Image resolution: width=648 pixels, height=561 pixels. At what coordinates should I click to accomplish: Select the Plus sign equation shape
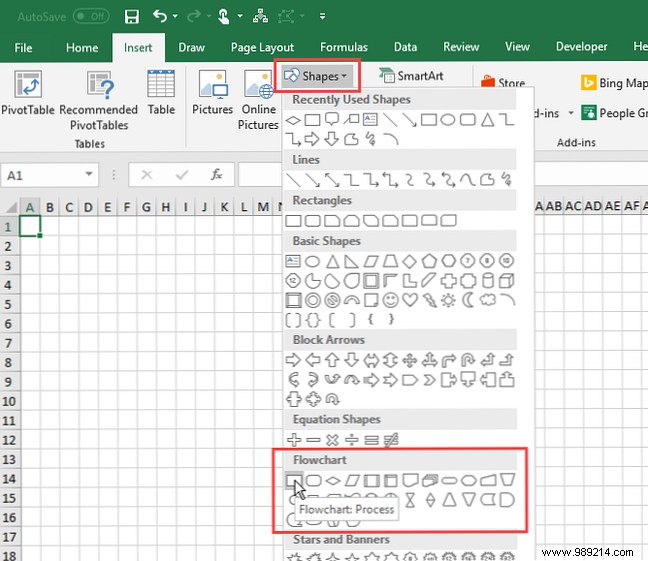pyautogui.click(x=293, y=440)
